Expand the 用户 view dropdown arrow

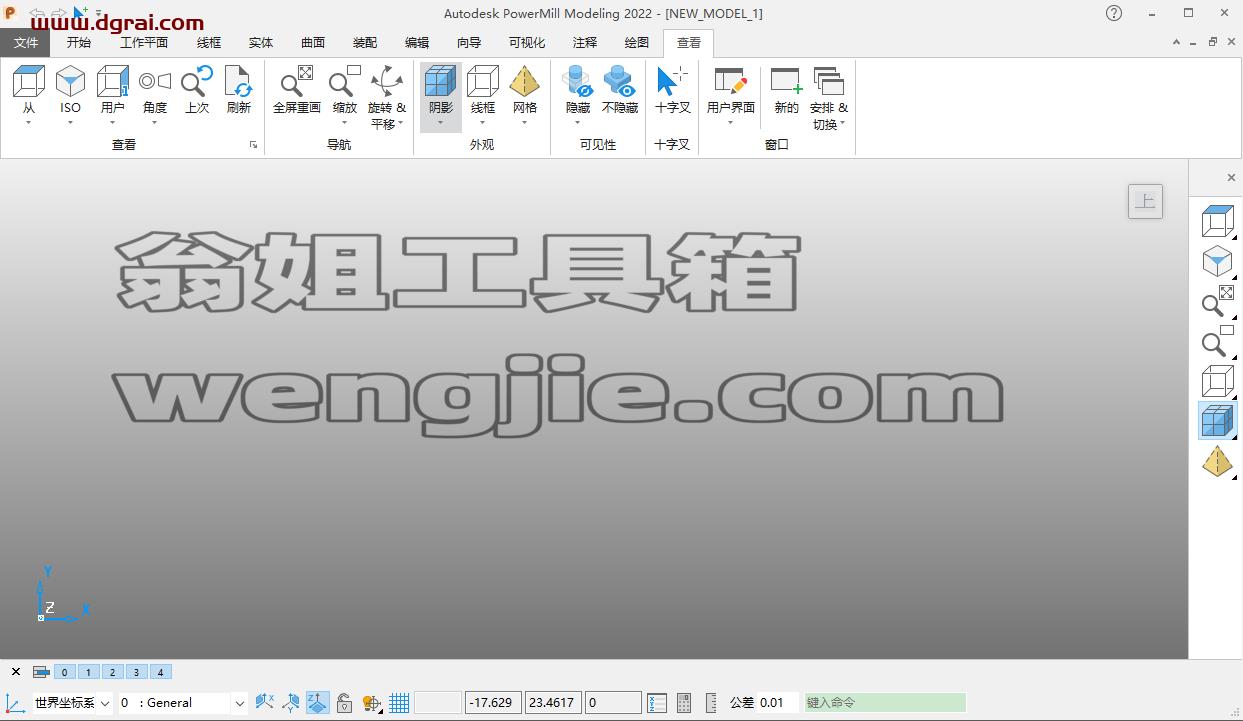point(112,123)
